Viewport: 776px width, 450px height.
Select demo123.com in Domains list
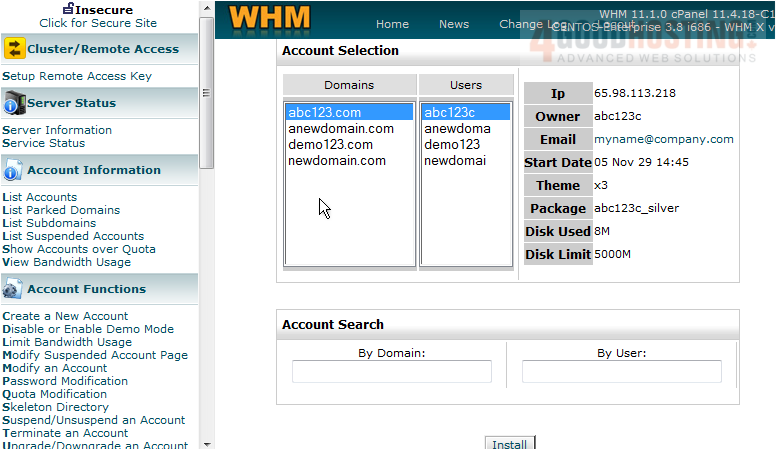[x=330, y=145]
